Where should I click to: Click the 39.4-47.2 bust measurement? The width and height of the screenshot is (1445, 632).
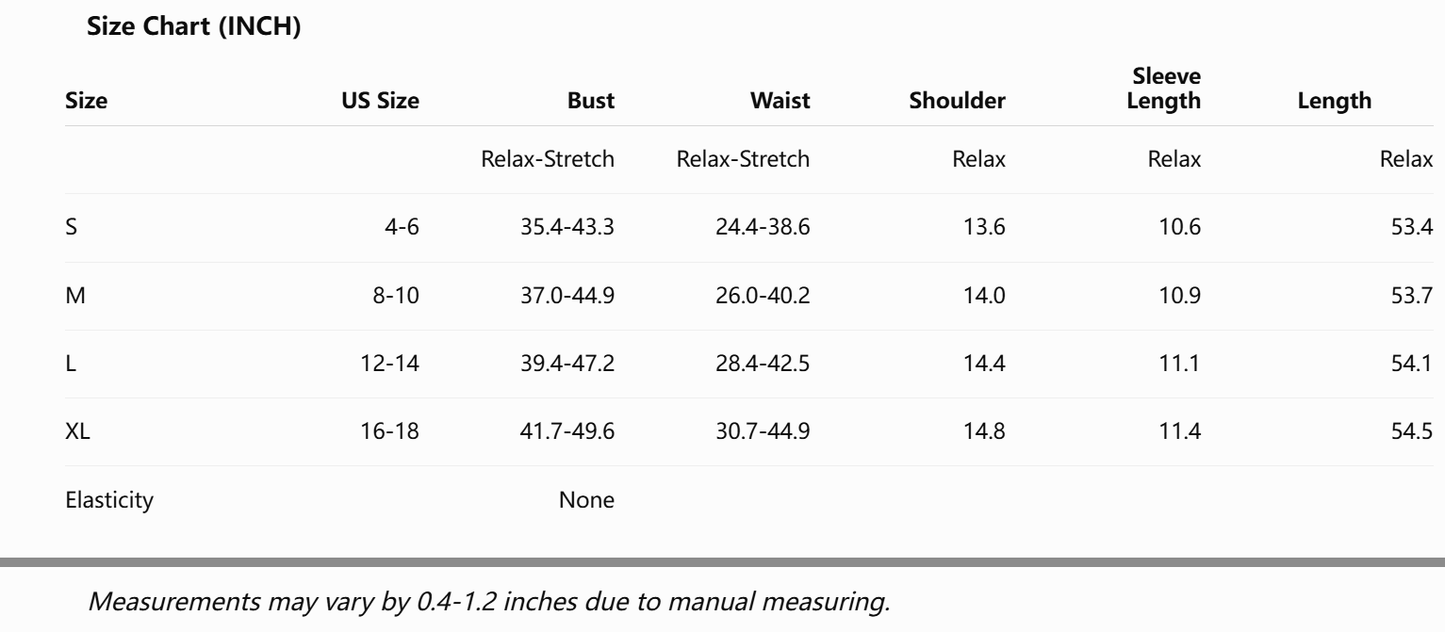coord(567,363)
